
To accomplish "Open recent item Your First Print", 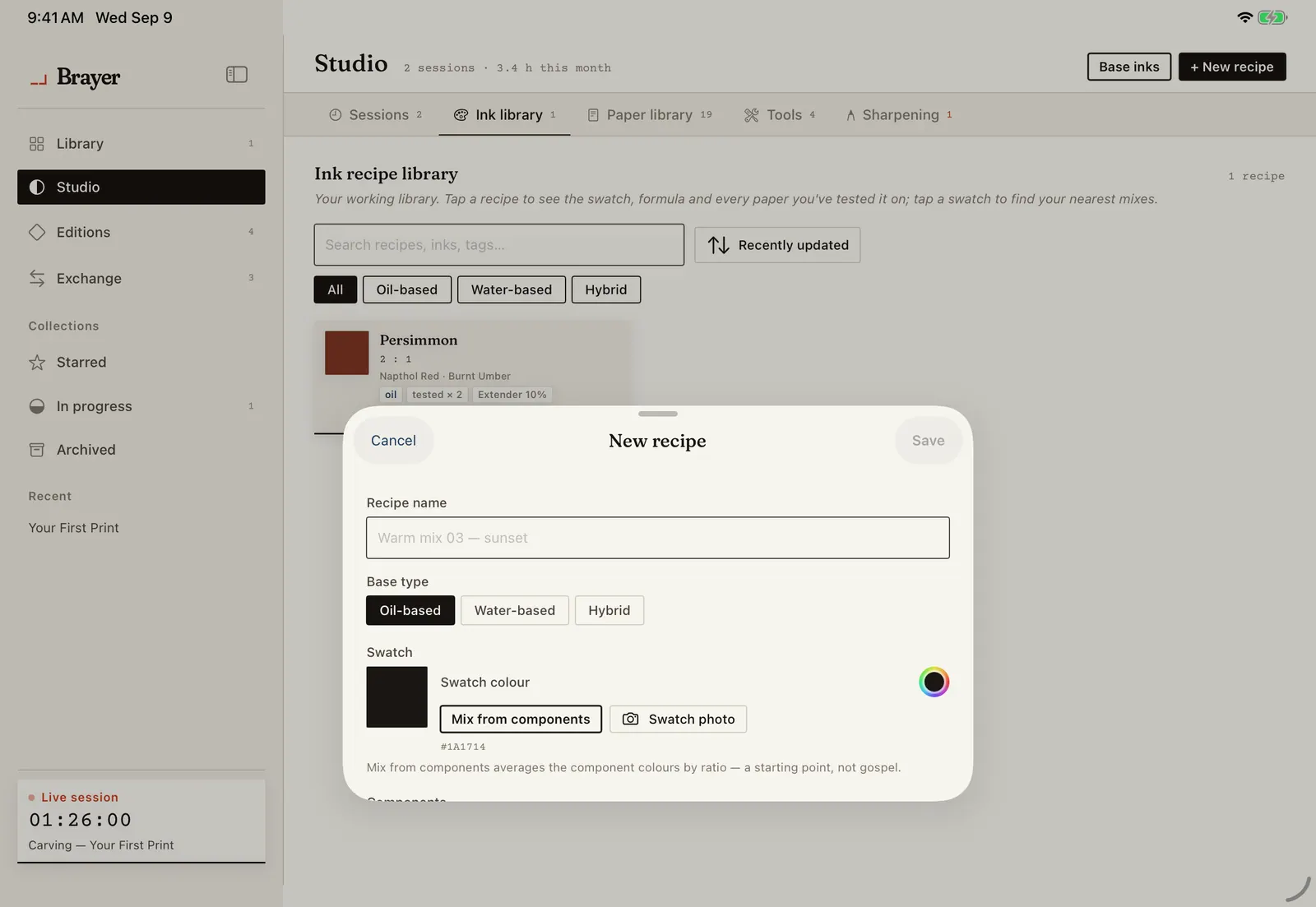I will click(x=73, y=528).
